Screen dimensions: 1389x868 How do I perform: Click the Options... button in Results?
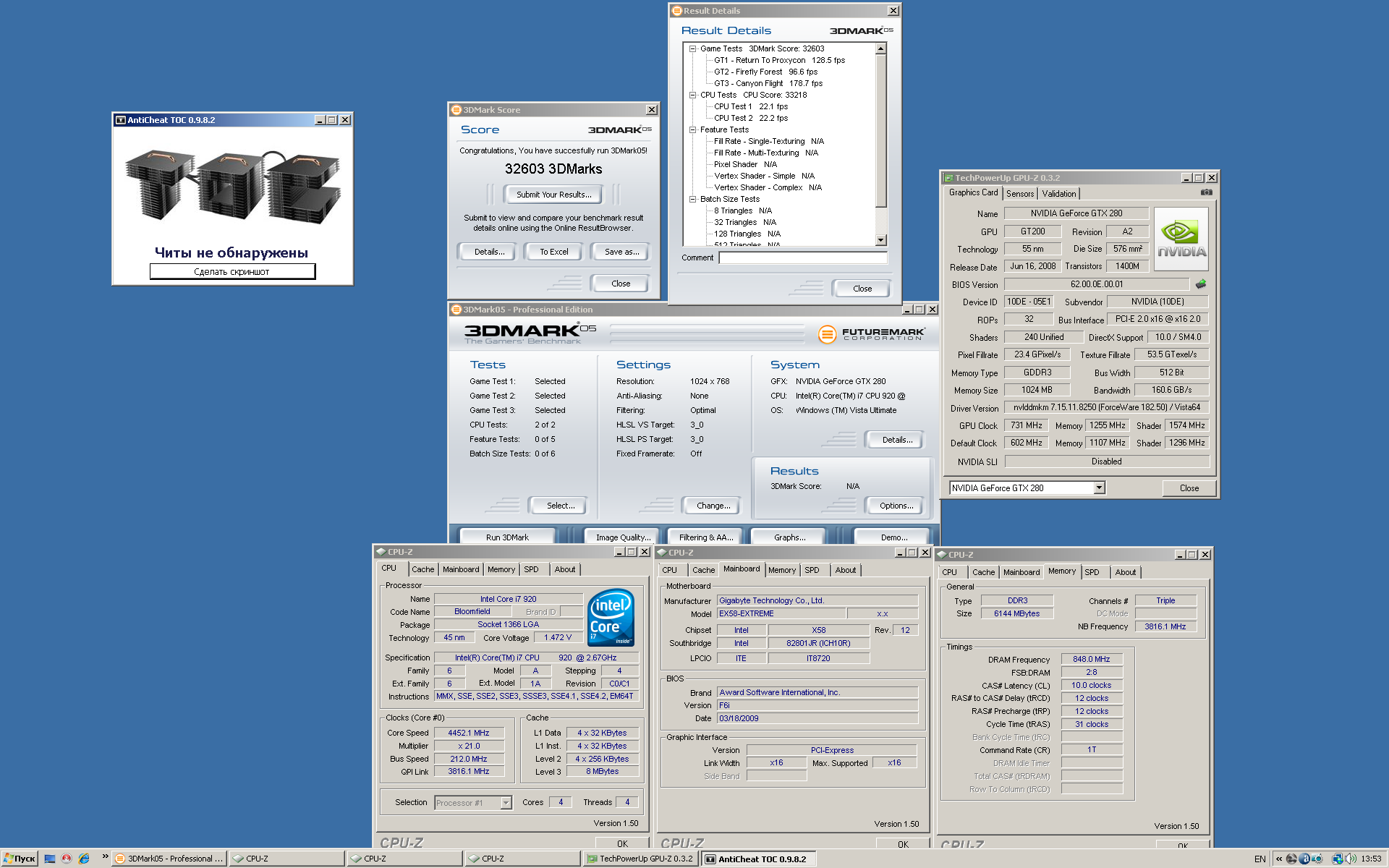pyautogui.click(x=896, y=506)
